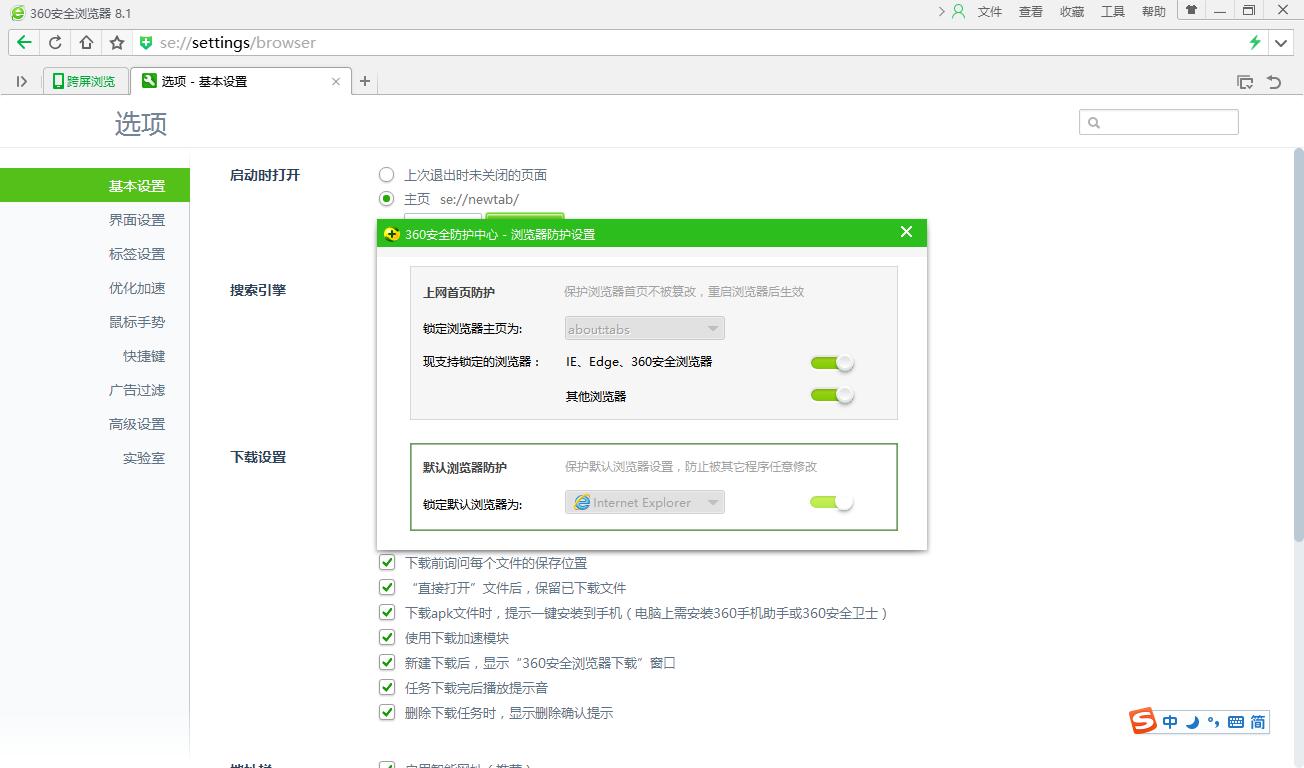The height and width of the screenshot is (768, 1304).
Task: Click the settings search input field
Action: 1159,122
